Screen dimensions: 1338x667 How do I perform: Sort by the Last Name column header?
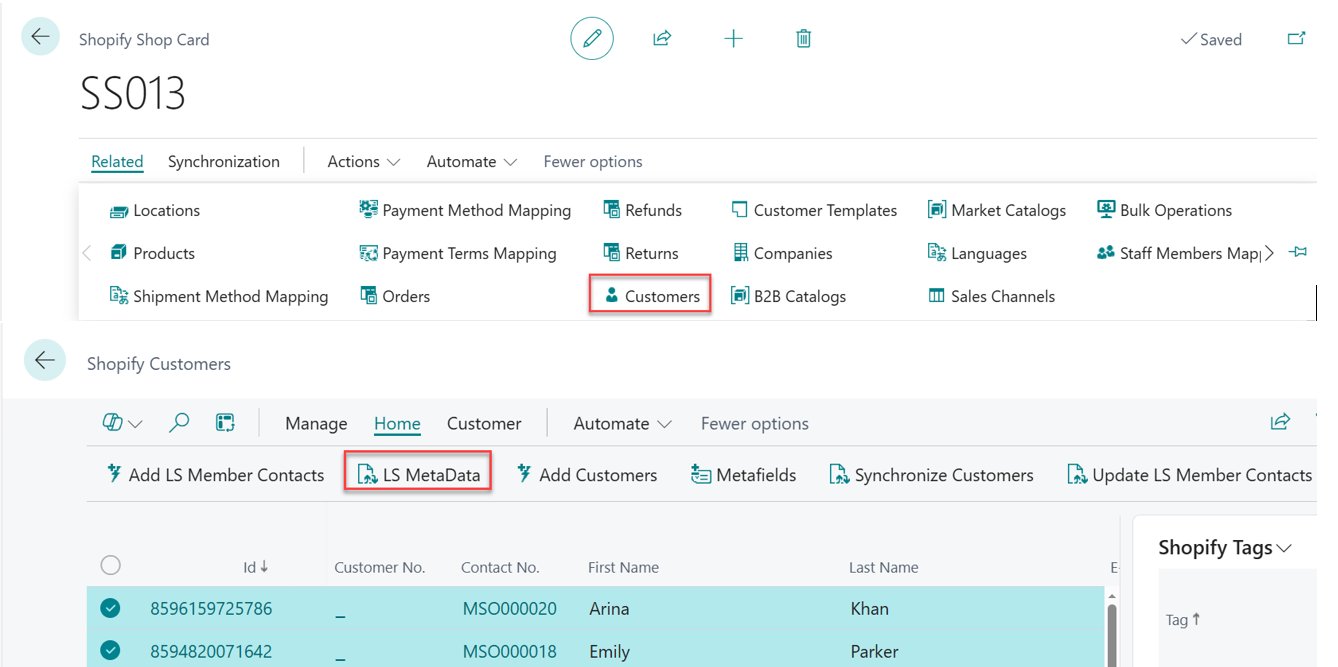point(883,567)
